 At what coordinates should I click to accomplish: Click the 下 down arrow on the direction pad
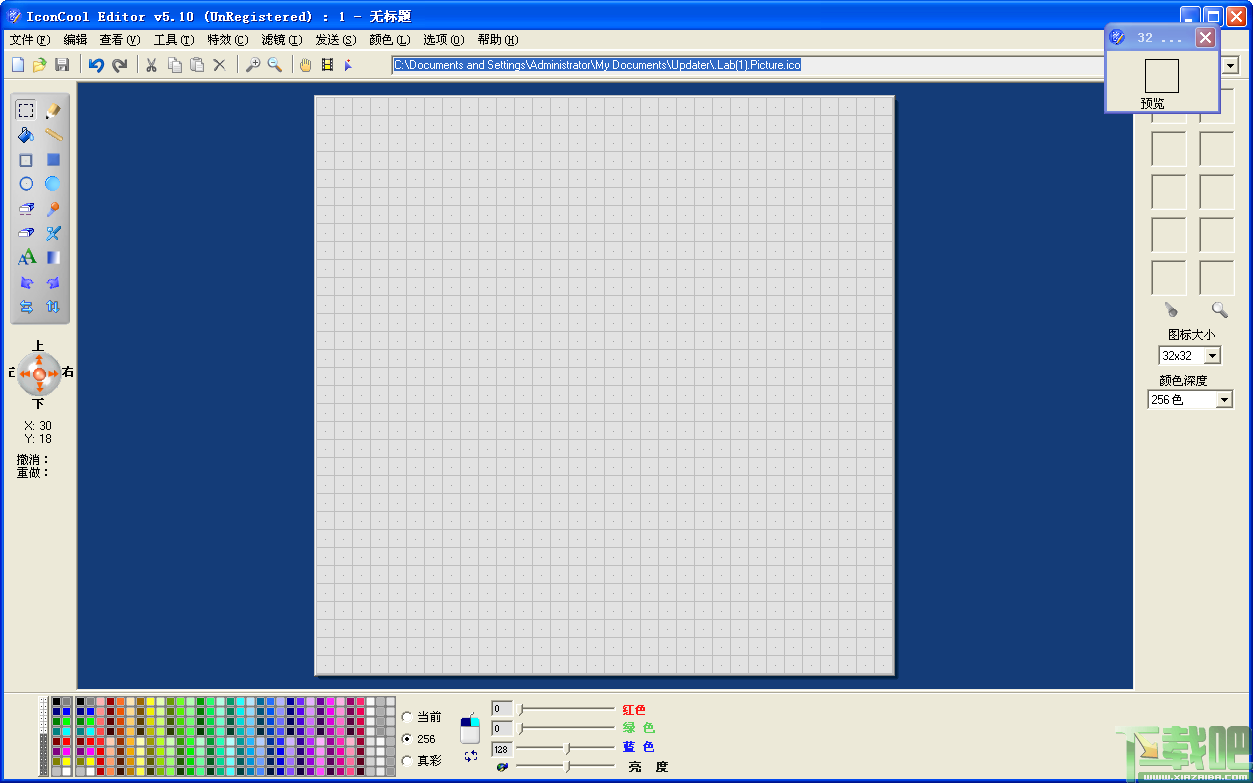pos(39,389)
